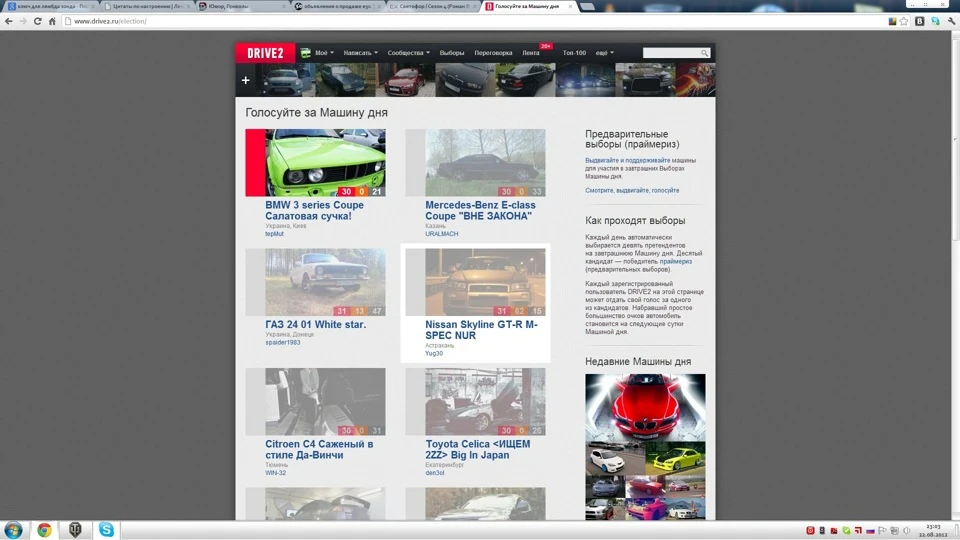Viewport: 960px width, 540px height.
Task: Click 'Выдвигайте и поддерживайте' link
Action: [628, 160]
